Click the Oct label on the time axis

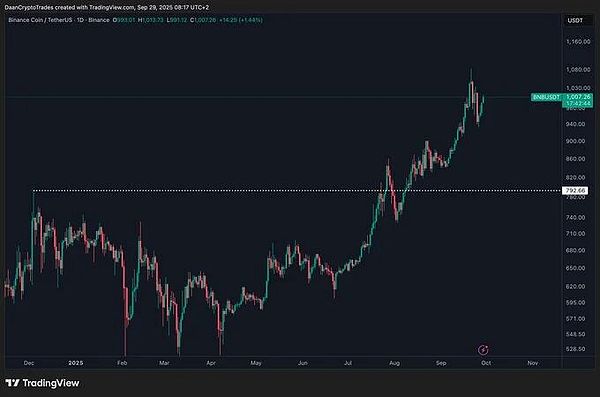pos(486,363)
